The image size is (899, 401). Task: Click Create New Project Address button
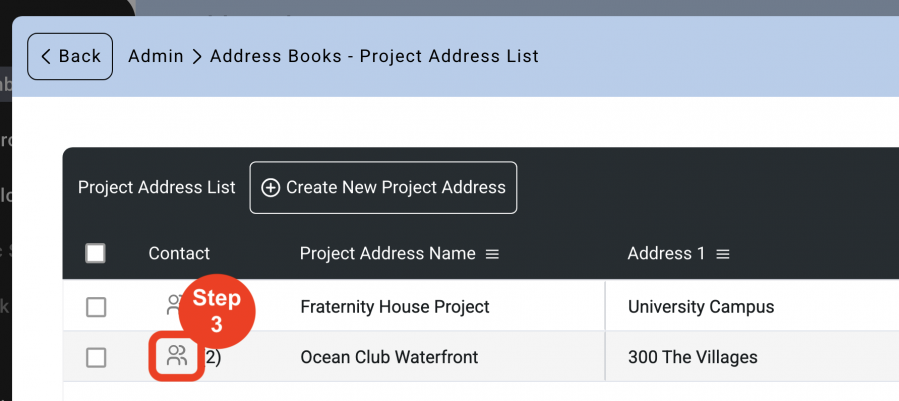point(383,188)
